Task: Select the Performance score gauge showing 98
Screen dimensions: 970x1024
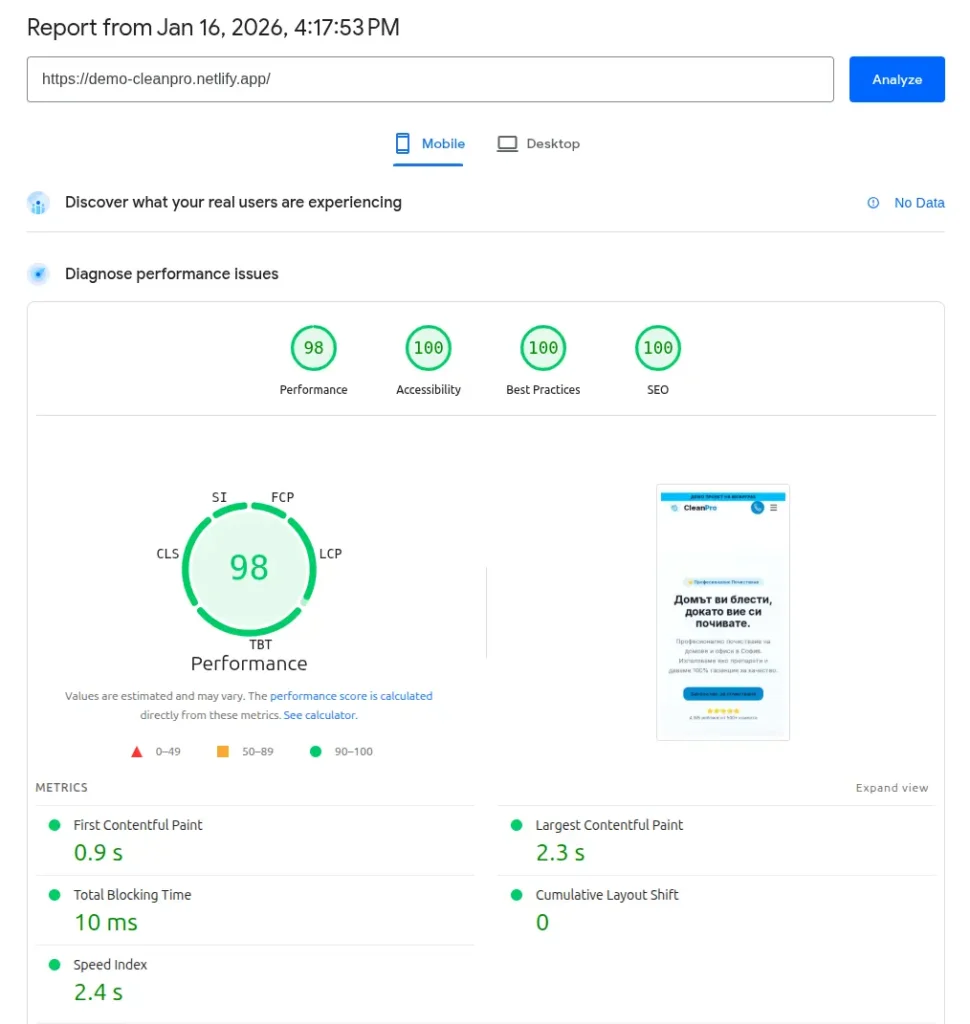Action: (313, 348)
